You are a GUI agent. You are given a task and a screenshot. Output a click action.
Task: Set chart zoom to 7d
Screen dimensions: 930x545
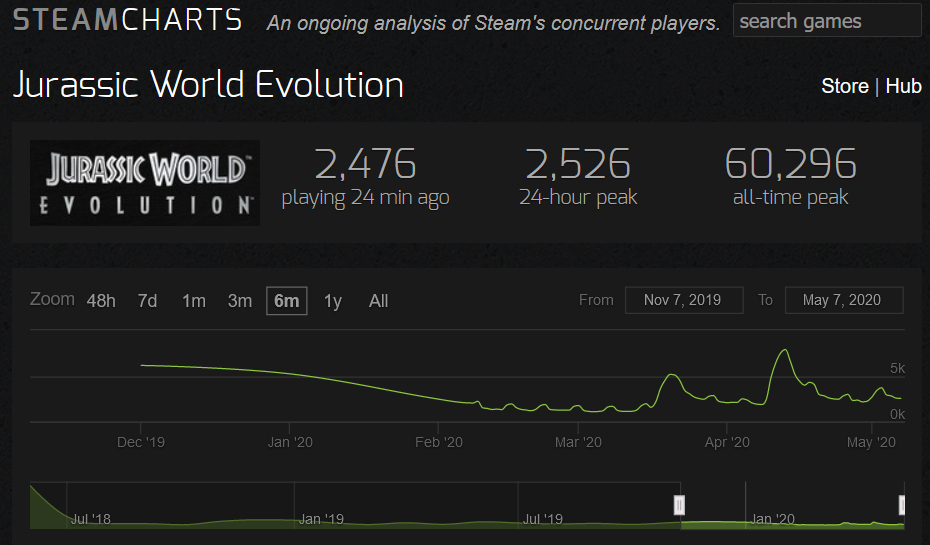coord(147,301)
